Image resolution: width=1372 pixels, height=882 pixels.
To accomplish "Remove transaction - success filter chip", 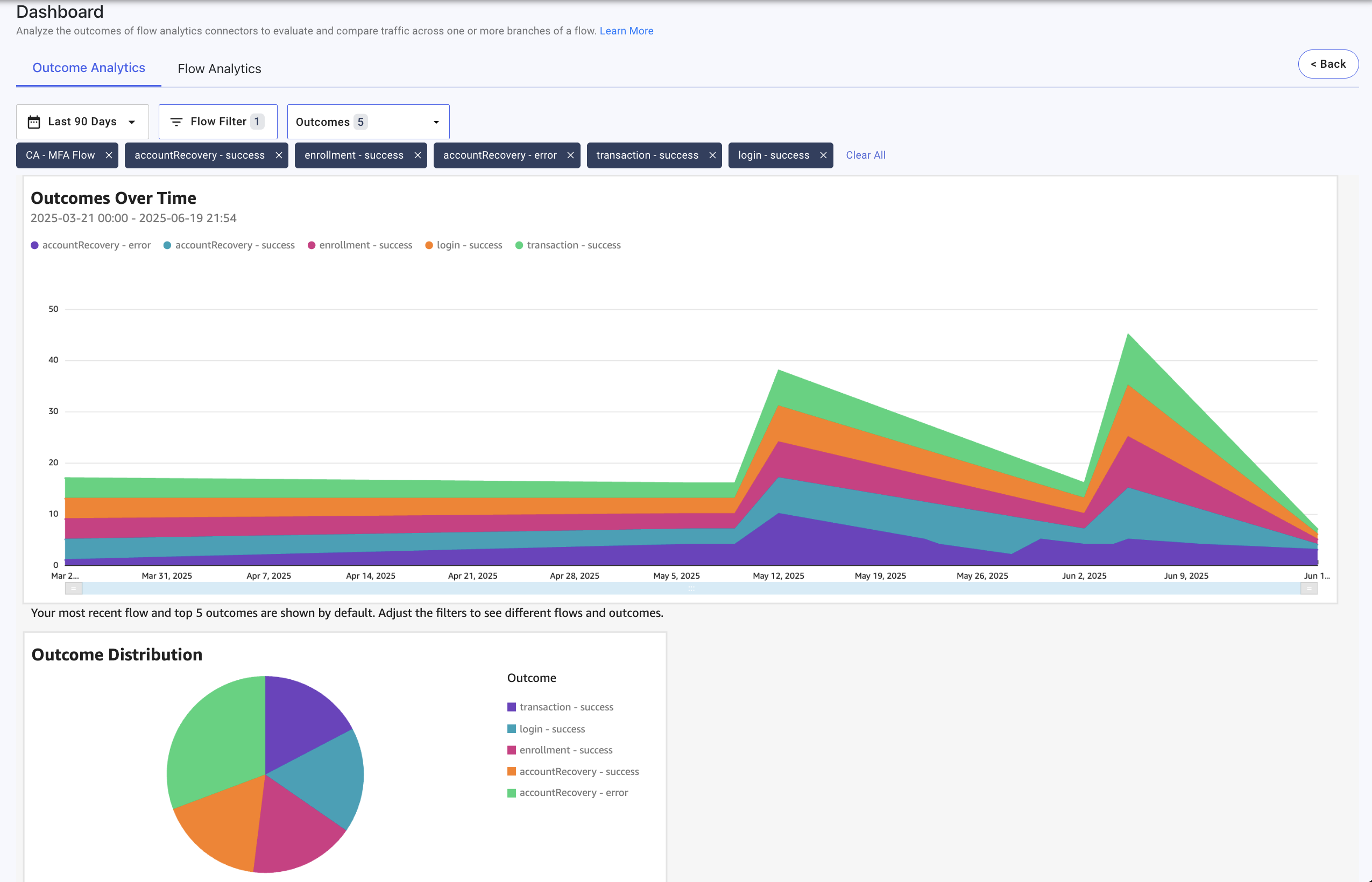I will (712, 155).
